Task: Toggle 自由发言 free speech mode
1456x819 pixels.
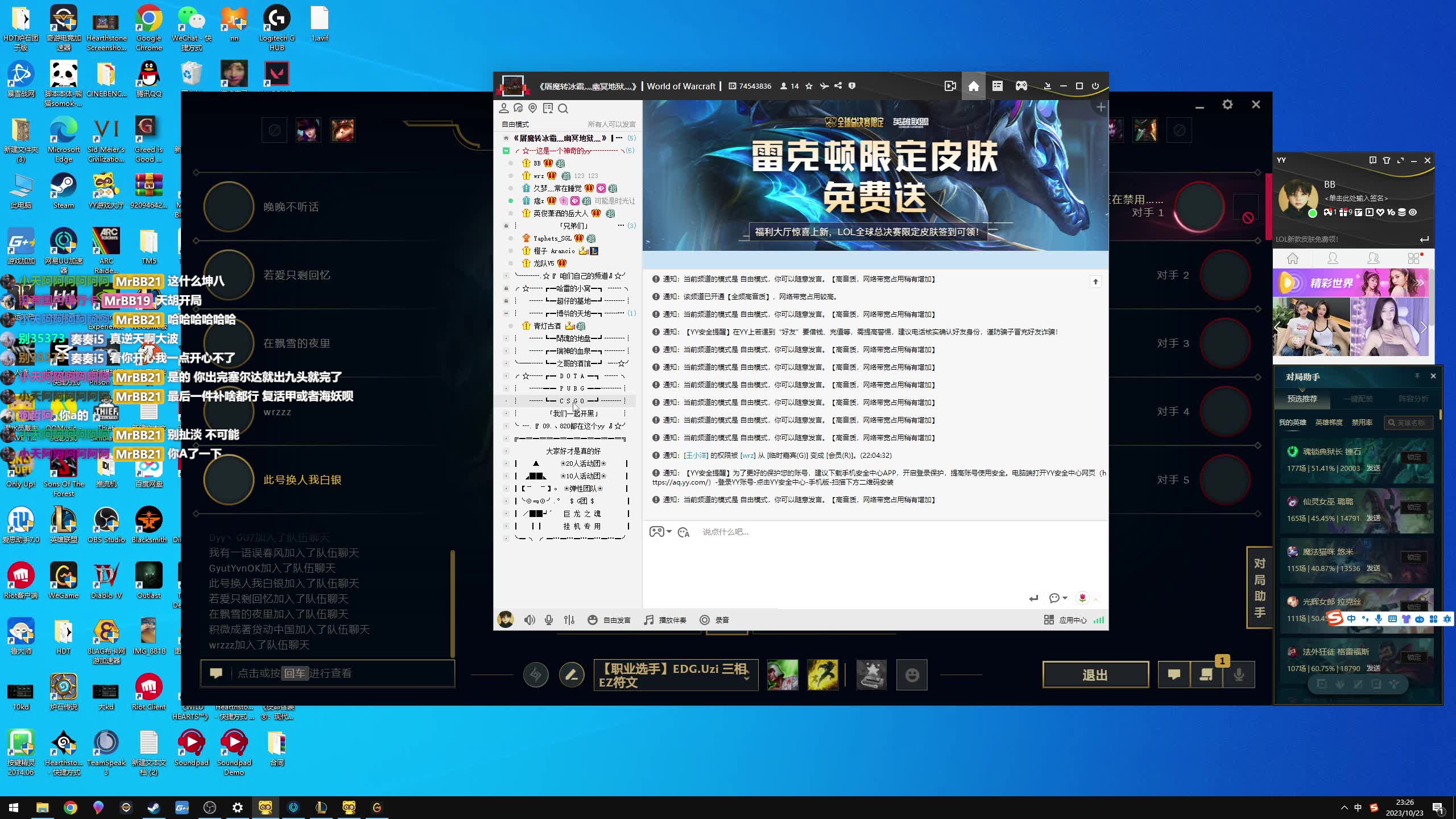Action: pyautogui.click(x=609, y=620)
